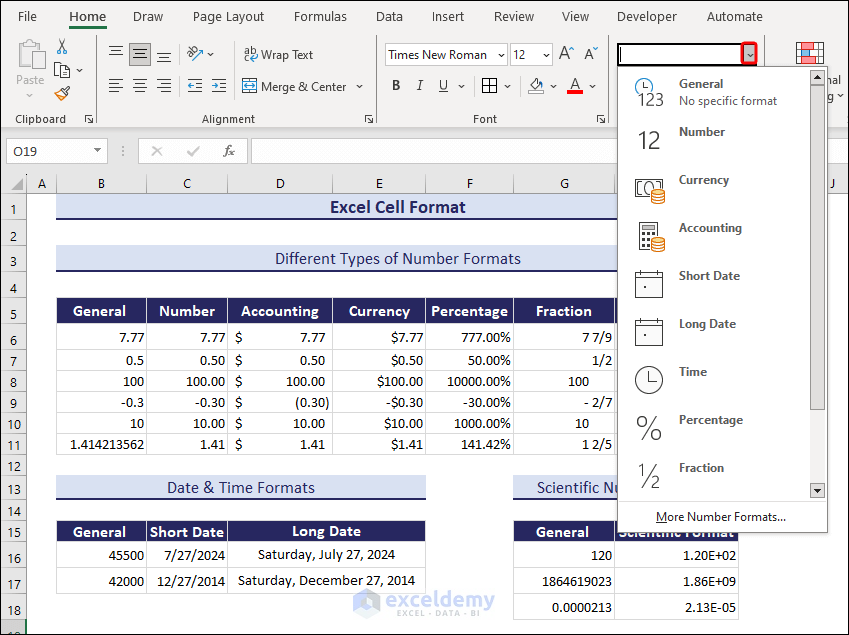Collapse the number format dropdown arrow
849x635 pixels.
coord(749,55)
